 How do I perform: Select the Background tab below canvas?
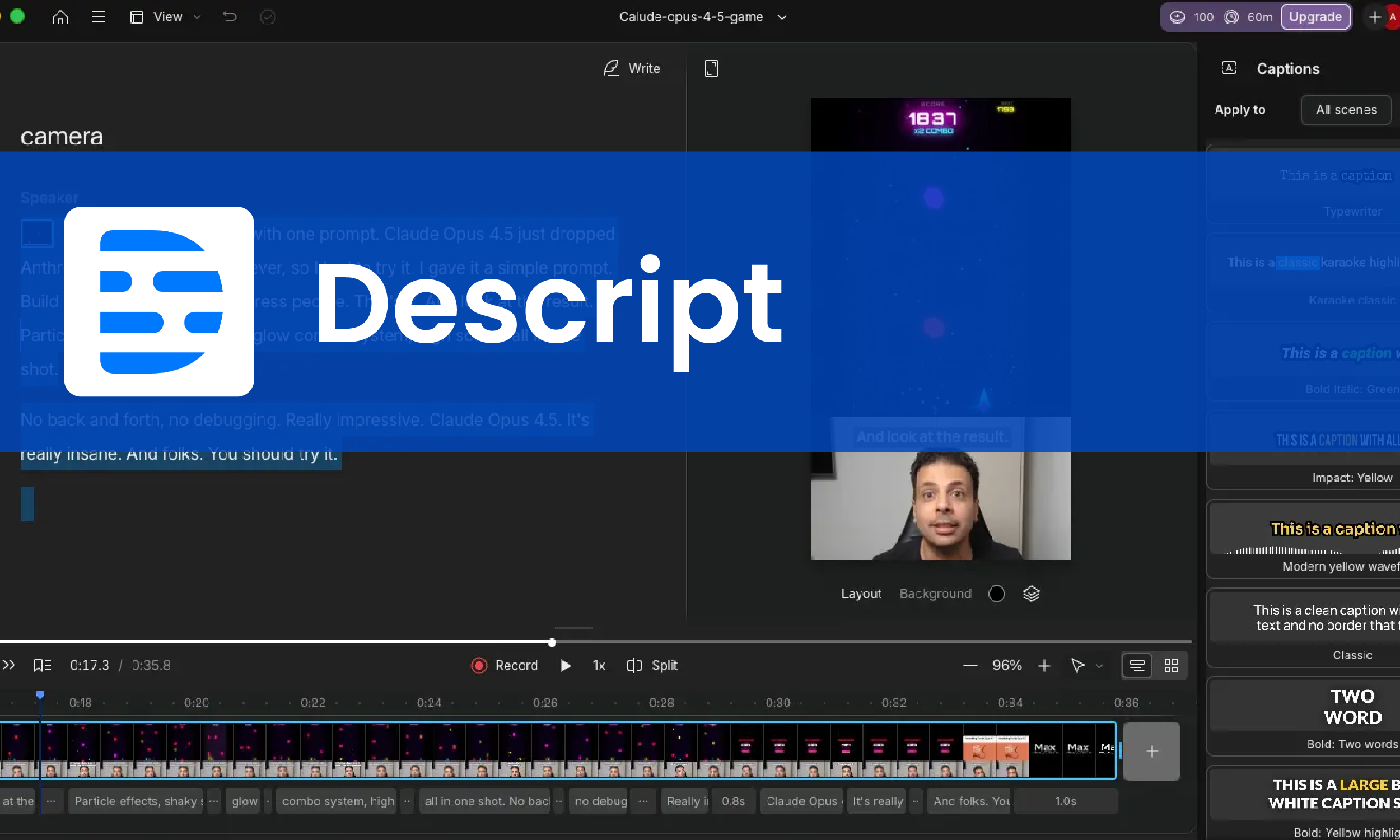point(935,593)
